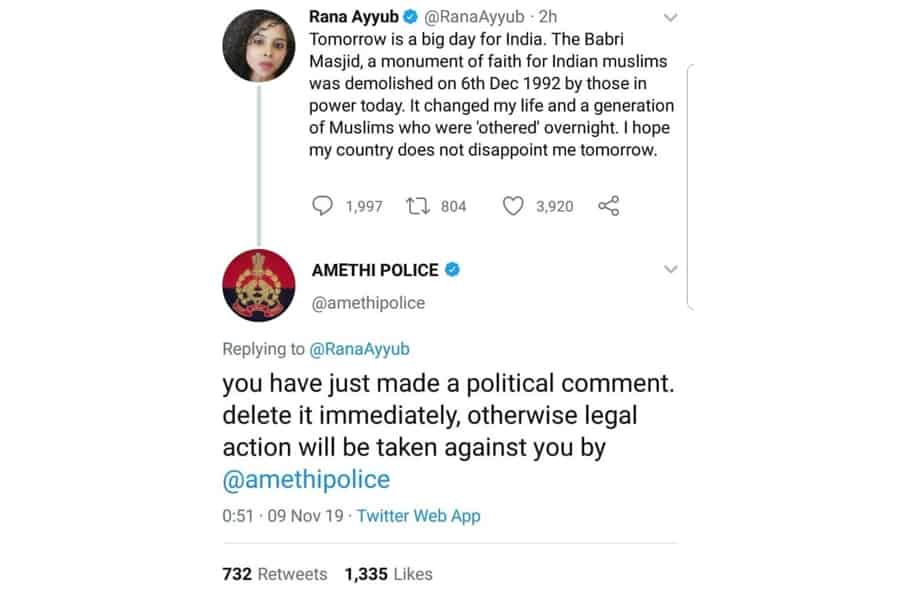View the 732 Retweets list
900x600 pixels.
click(274, 574)
